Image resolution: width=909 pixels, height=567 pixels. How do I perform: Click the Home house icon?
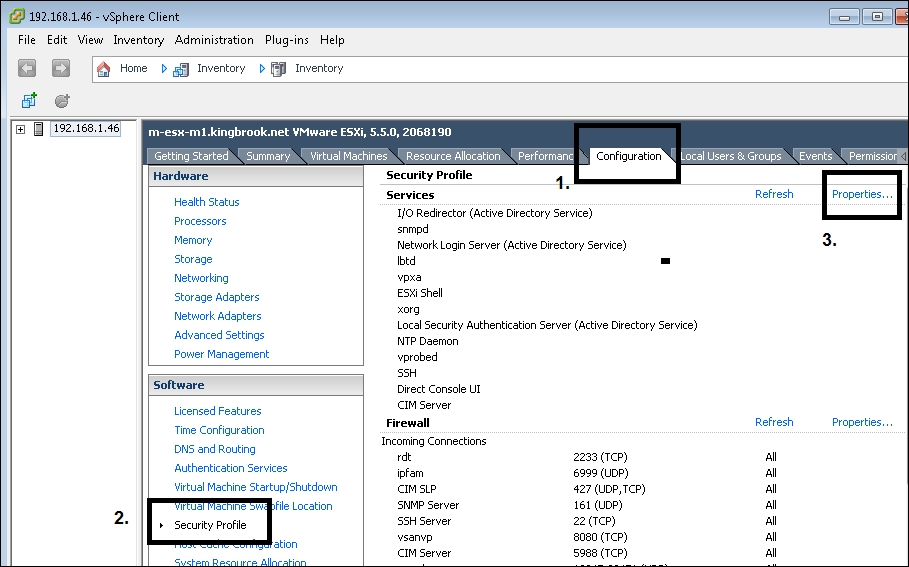103,69
